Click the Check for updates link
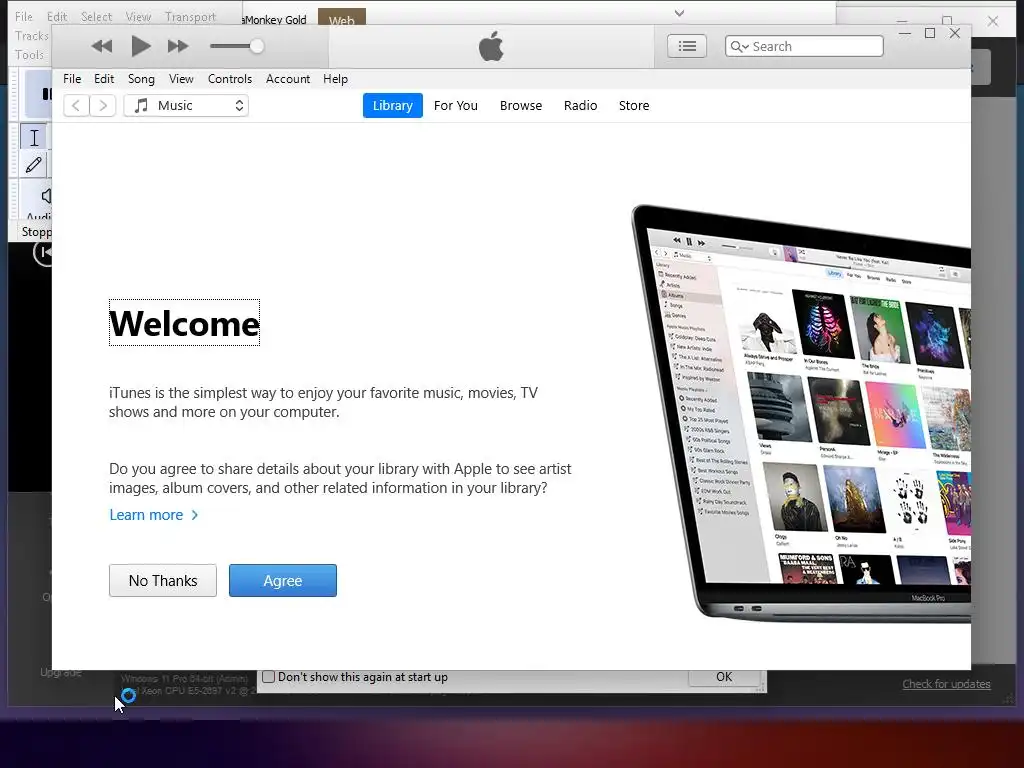This screenshot has height=768, width=1024. tap(946, 684)
